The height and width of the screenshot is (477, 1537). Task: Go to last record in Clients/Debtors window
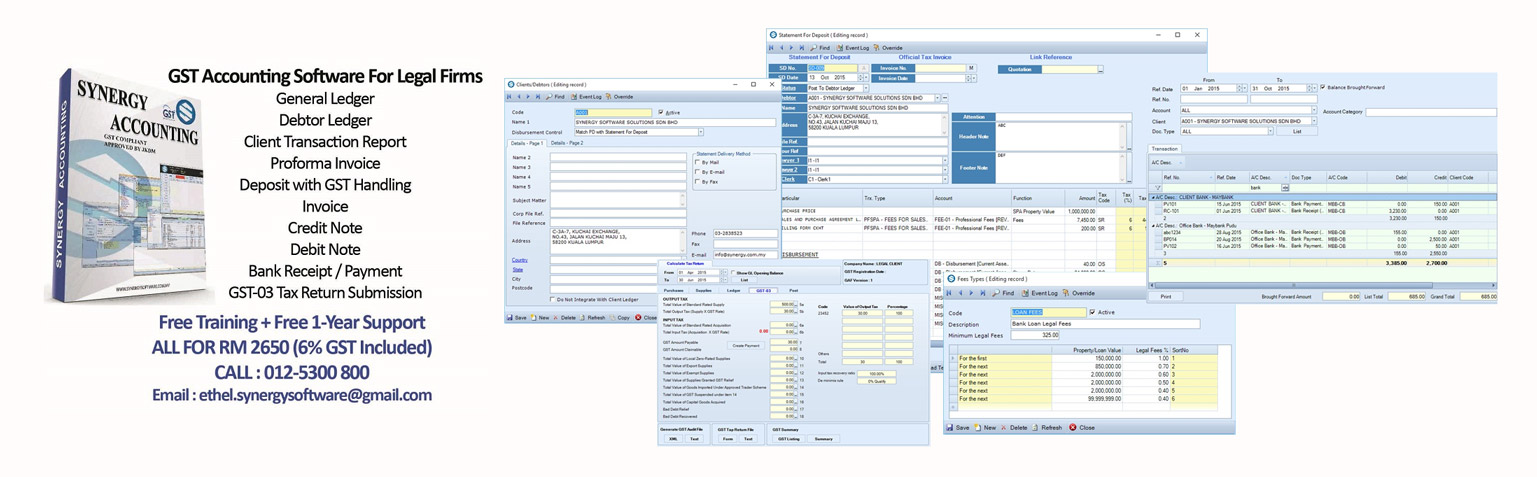(x=537, y=97)
